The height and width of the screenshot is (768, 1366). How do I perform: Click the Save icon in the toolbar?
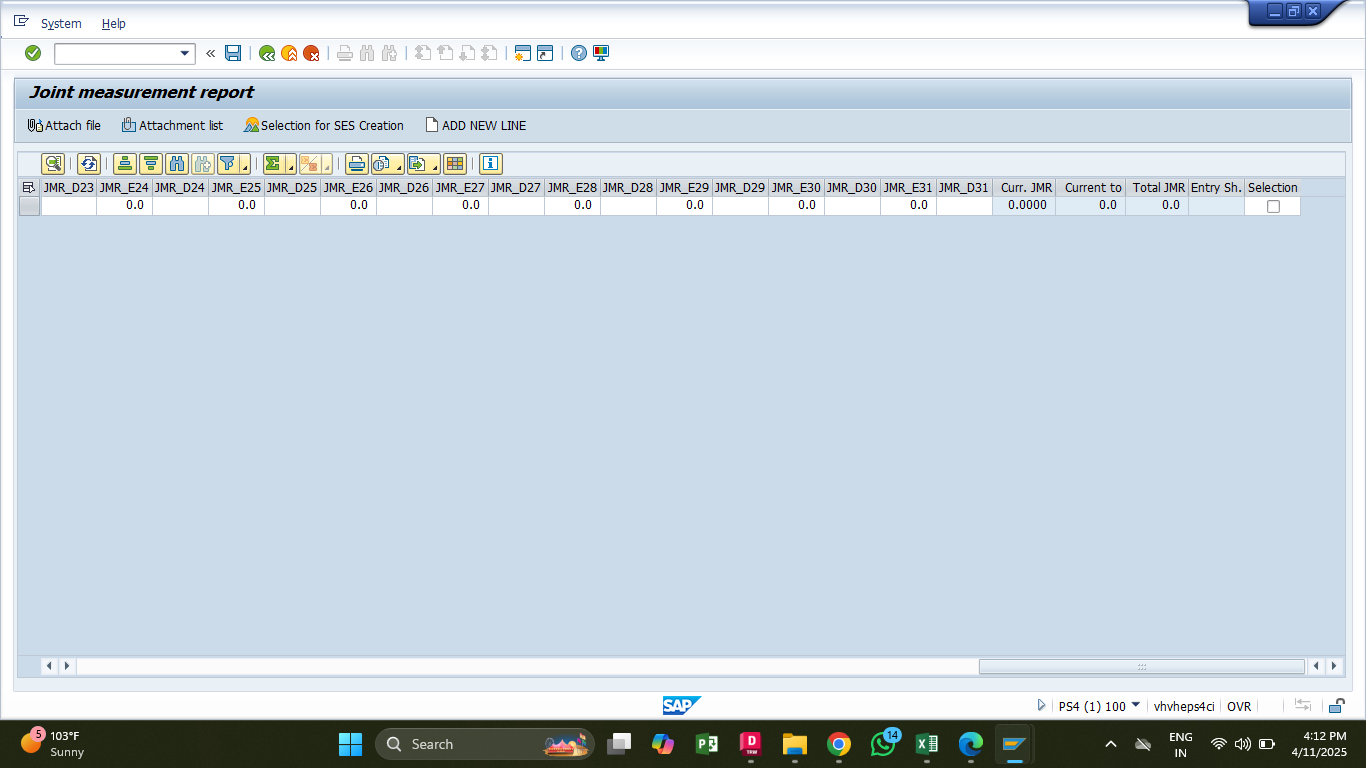[x=233, y=53]
